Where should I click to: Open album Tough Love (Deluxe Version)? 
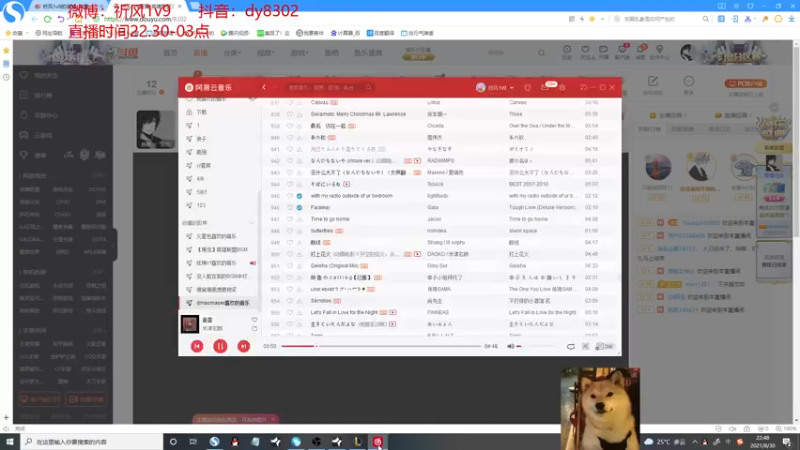click(x=542, y=208)
